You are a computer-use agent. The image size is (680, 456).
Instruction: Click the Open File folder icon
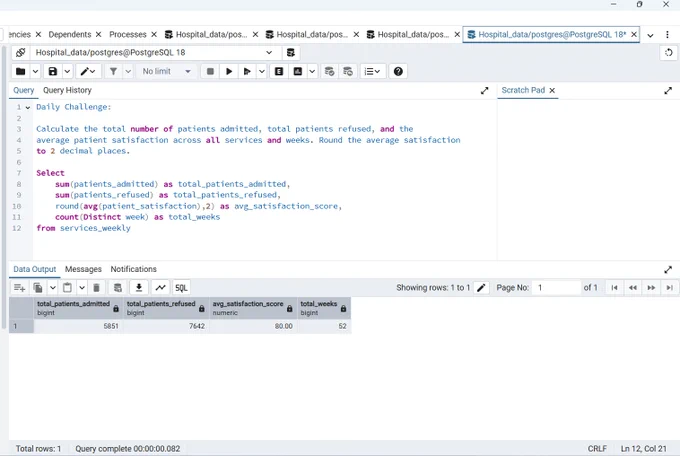(20, 71)
